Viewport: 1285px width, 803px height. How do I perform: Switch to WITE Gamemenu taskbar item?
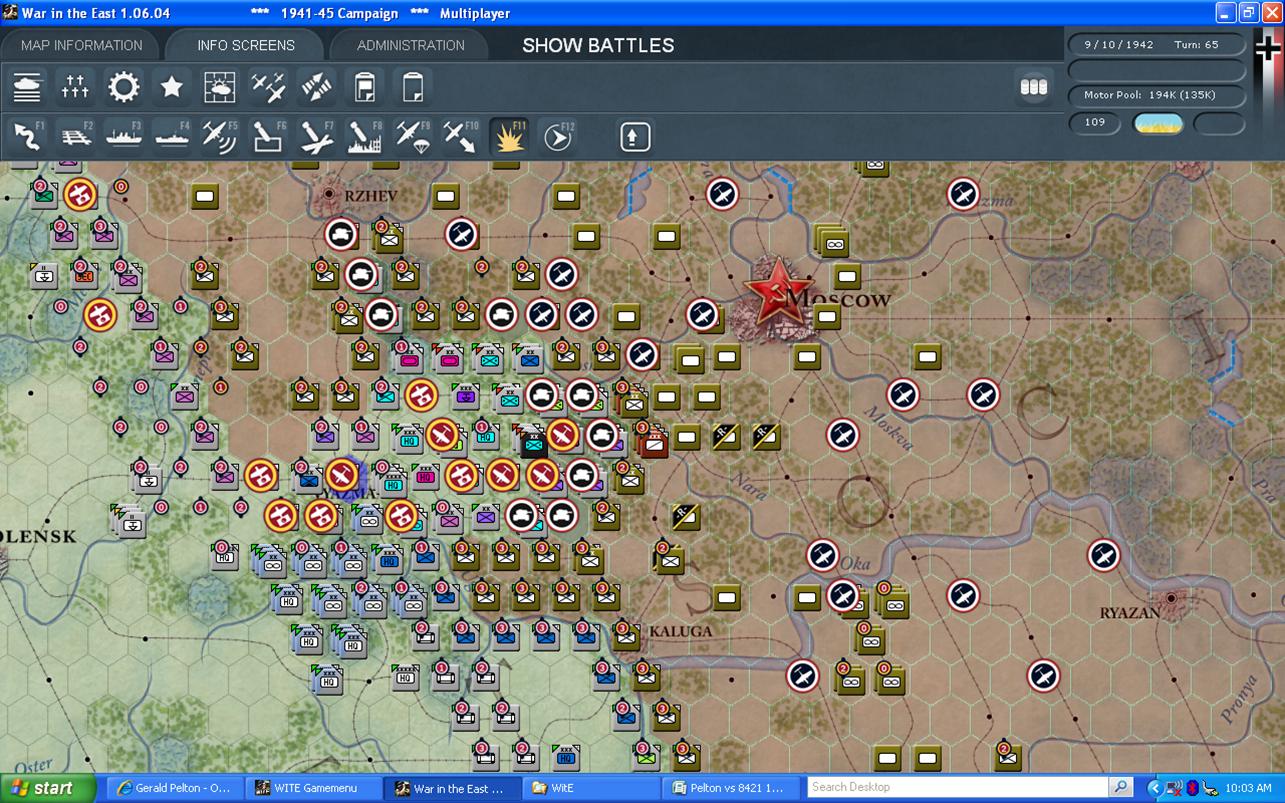pyautogui.click(x=314, y=788)
